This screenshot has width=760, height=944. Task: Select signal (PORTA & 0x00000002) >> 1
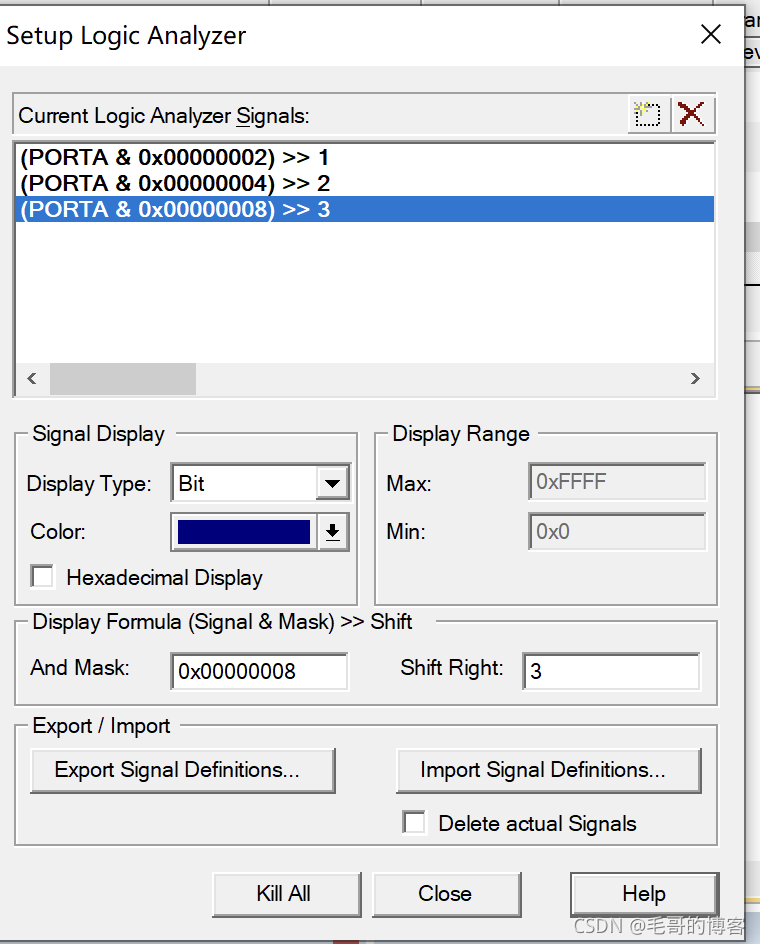point(364,158)
